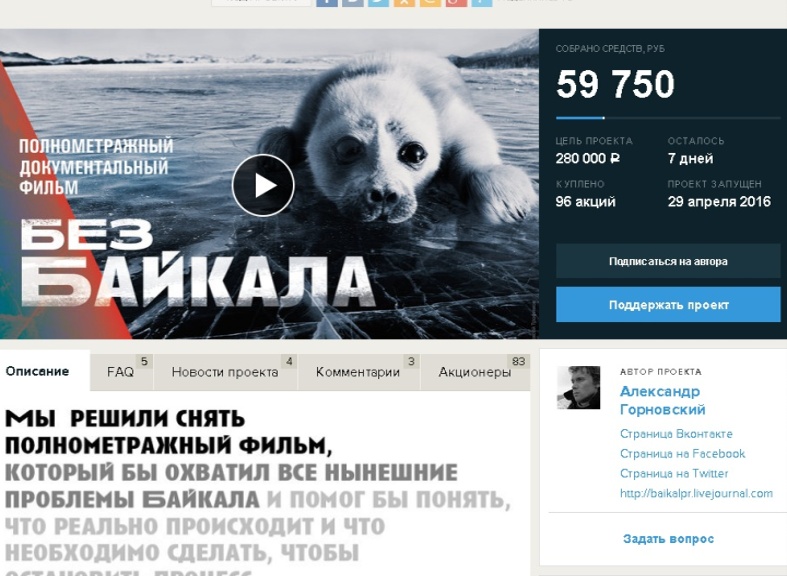Click the remaining time 7 дней
787x576 pixels.
(690, 159)
